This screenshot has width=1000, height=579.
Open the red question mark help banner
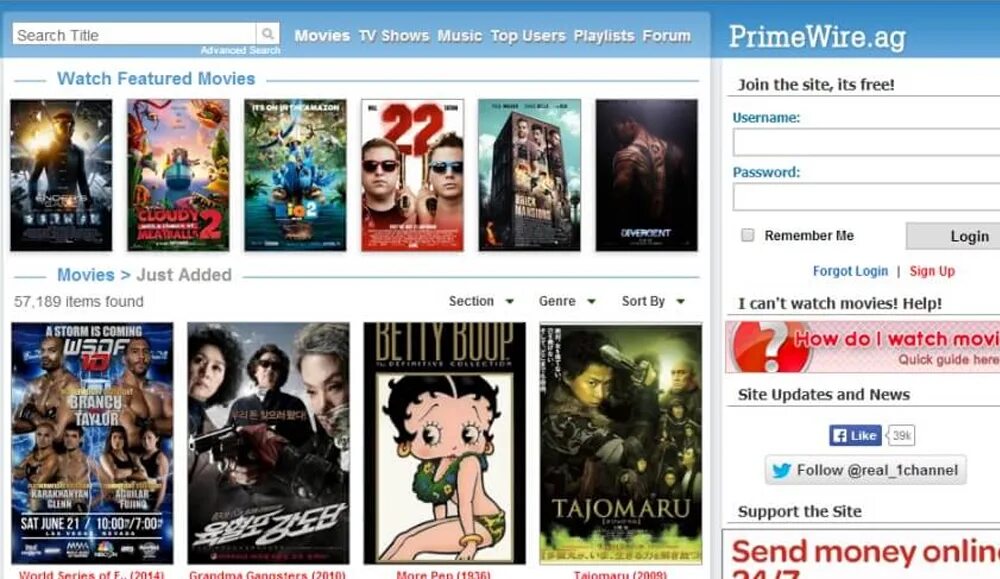[x=862, y=347]
